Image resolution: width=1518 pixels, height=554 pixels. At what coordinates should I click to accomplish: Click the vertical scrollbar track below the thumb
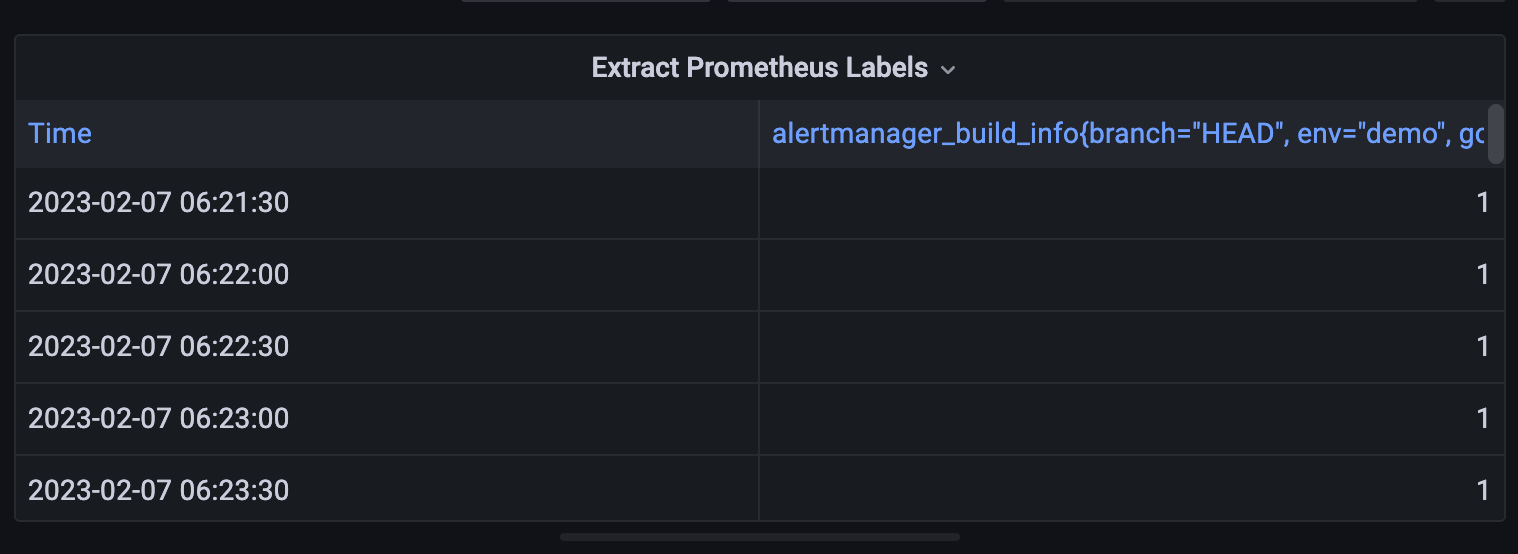coord(1496,350)
